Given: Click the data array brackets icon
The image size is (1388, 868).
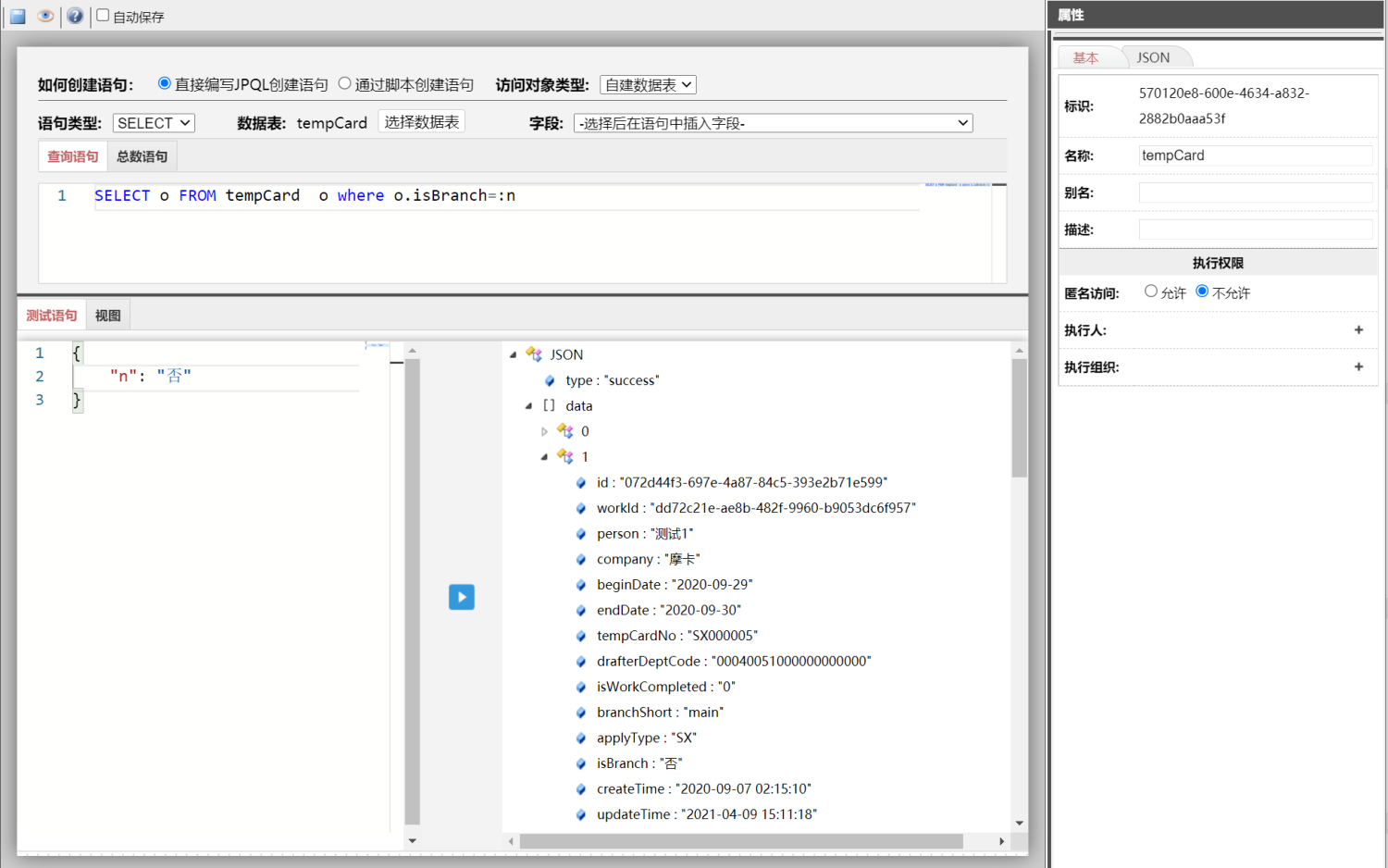Looking at the screenshot, I should coord(549,405).
